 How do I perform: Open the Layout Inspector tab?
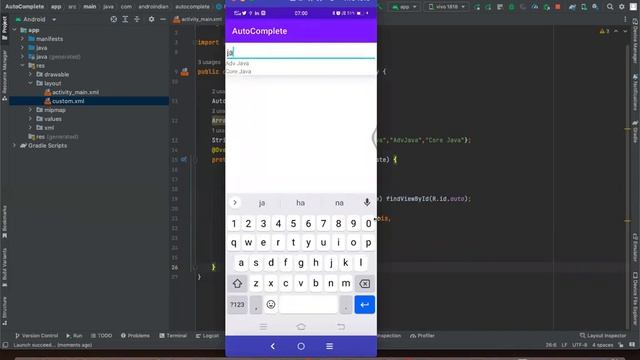[603, 336]
